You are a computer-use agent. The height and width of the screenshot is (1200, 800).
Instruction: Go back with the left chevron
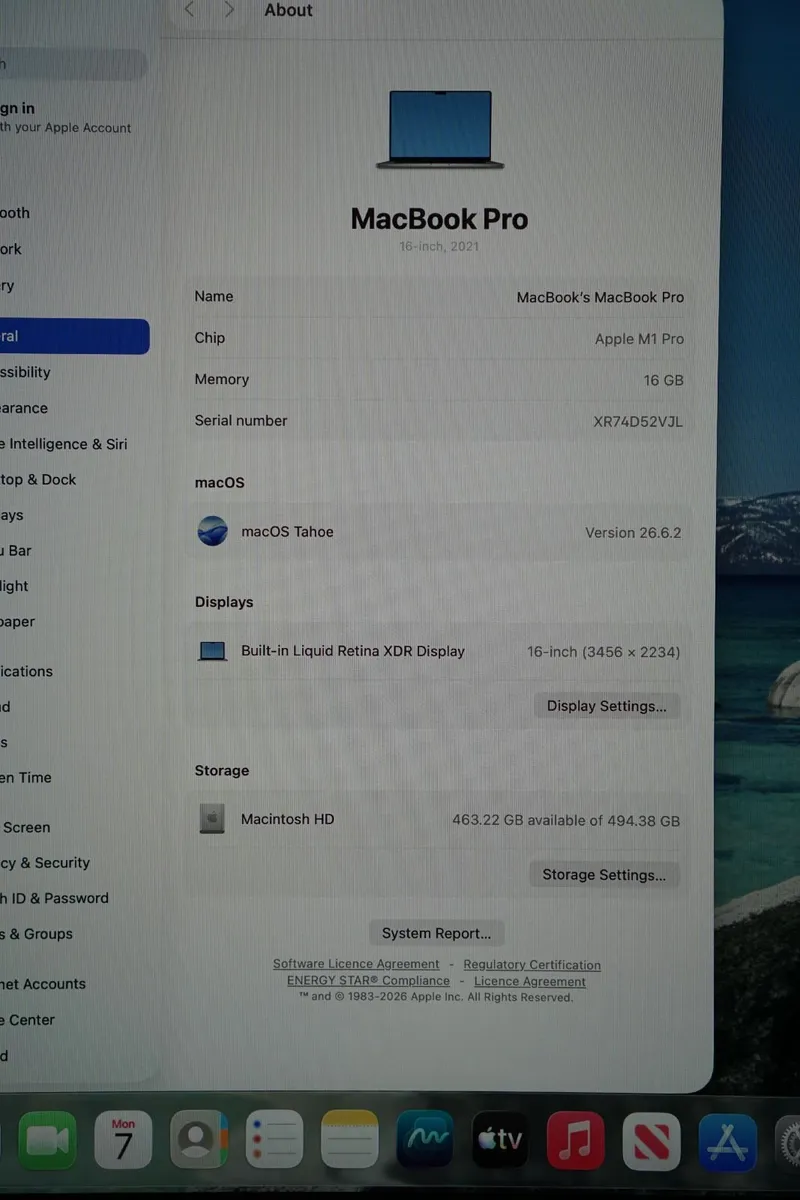coord(190,10)
